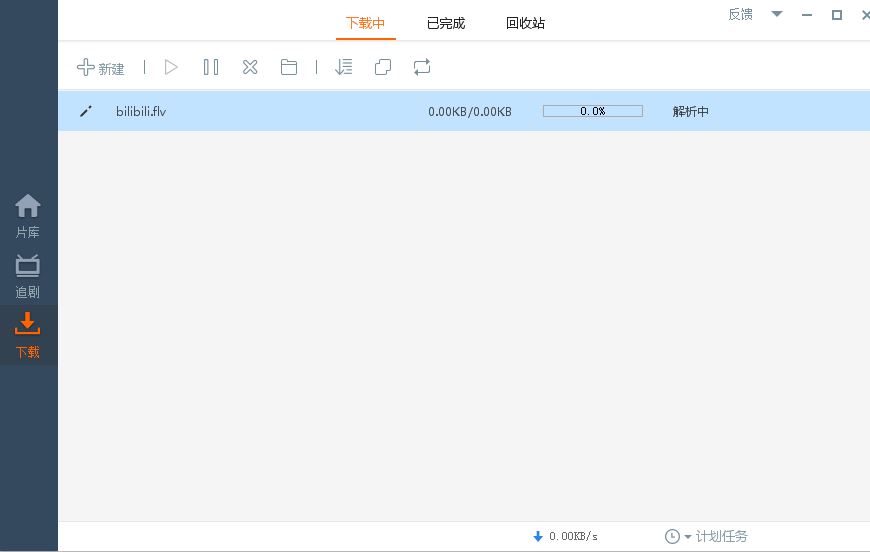
Task: Click the blue download speed arrow icon
Action: pos(538,536)
